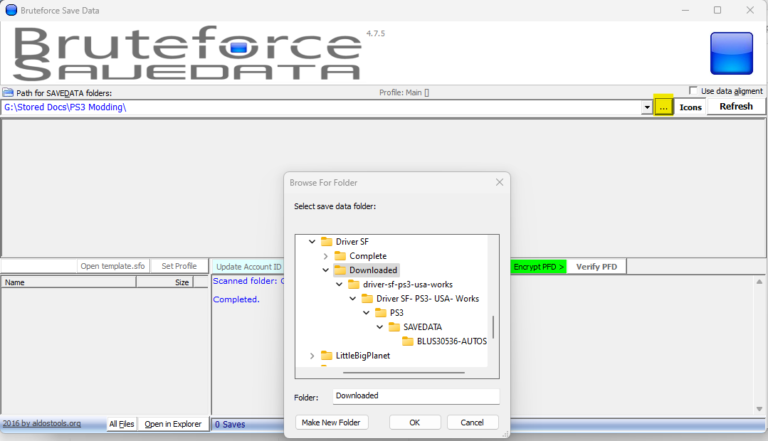The width and height of the screenshot is (768, 441).
Task: Click the Refresh button
Action: pyautogui.click(x=736, y=106)
